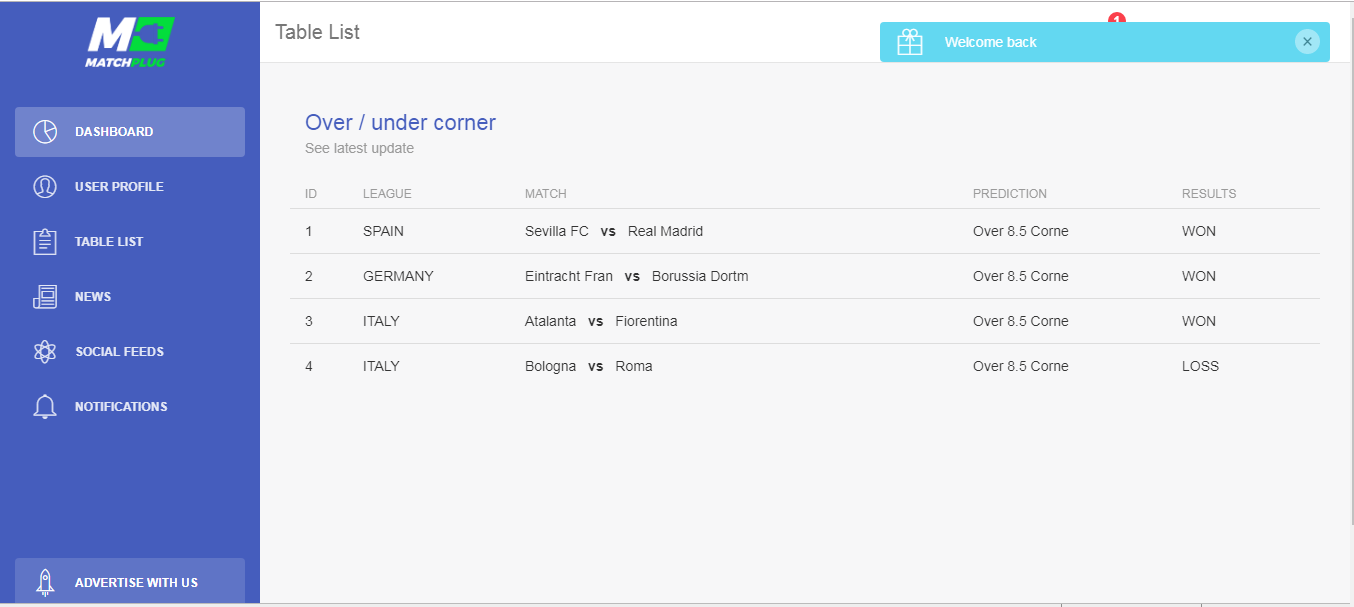The height and width of the screenshot is (607, 1354).
Task: Click LOSS result in Bologna row
Action: point(1201,366)
